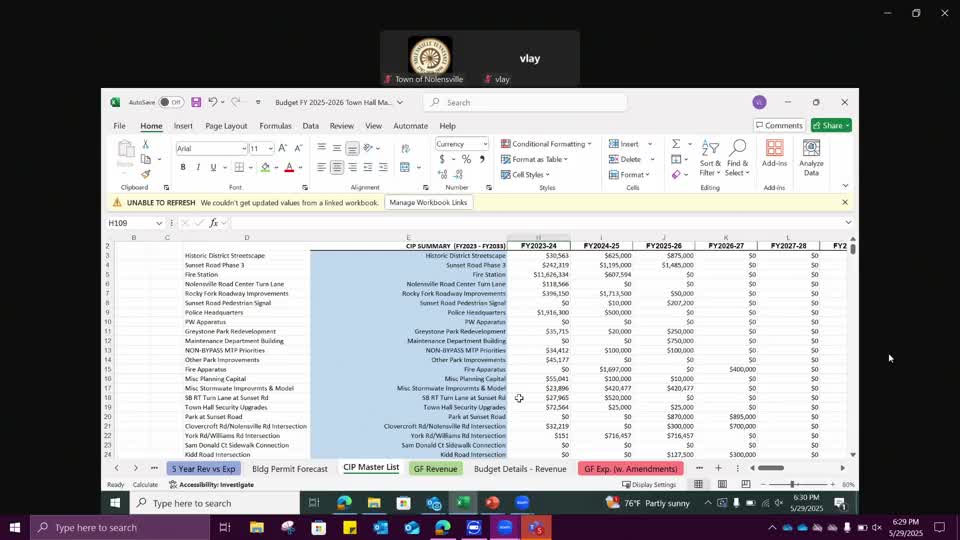Click the Accessibility: Investigate status
The width and height of the screenshot is (960, 540).
pos(212,484)
